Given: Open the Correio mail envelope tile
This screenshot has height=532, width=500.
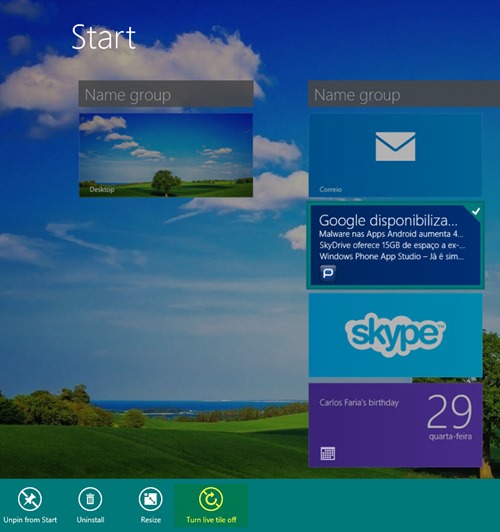Looking at the screenshot, I should click(x=395, y=155).
